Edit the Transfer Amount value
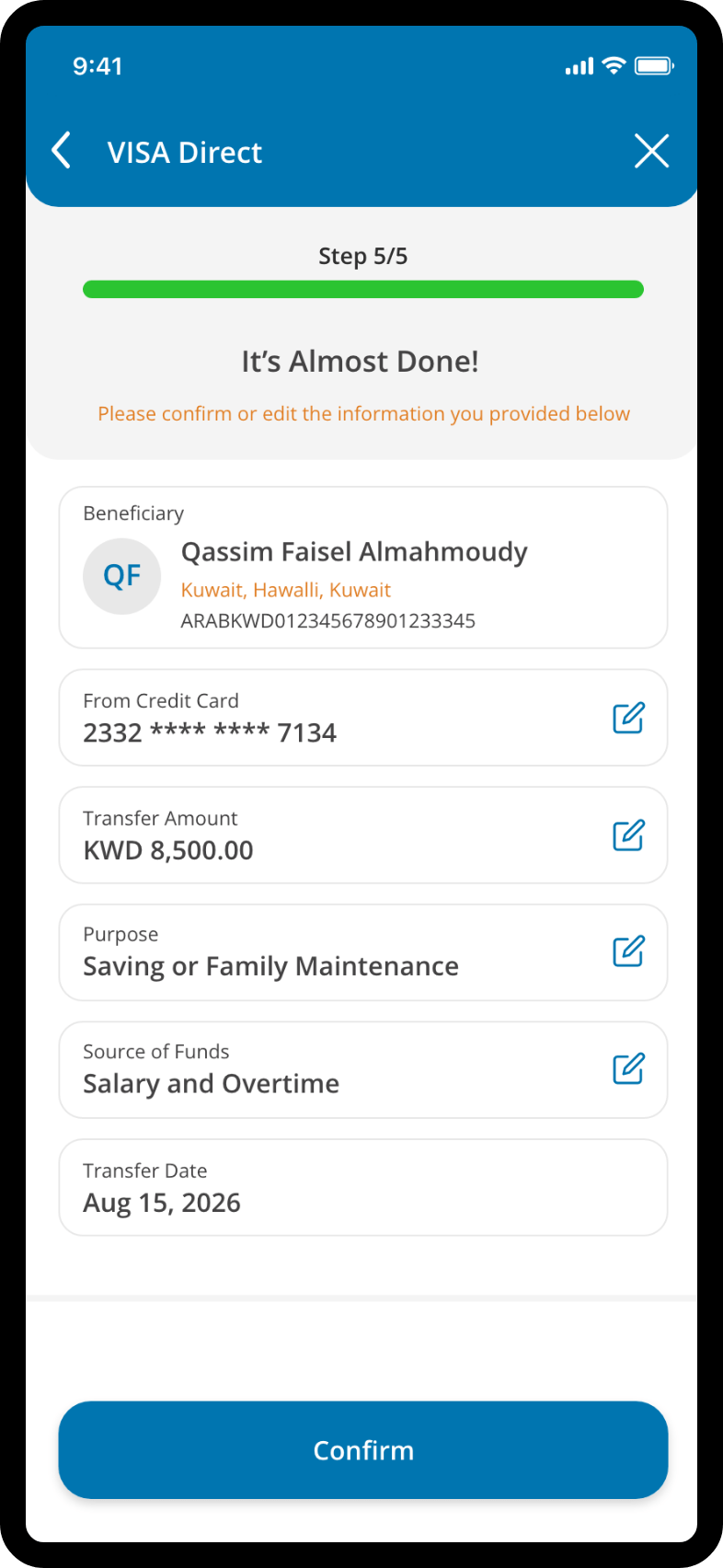The width and height of the screenshot is (723, 1568). [628, 836]
